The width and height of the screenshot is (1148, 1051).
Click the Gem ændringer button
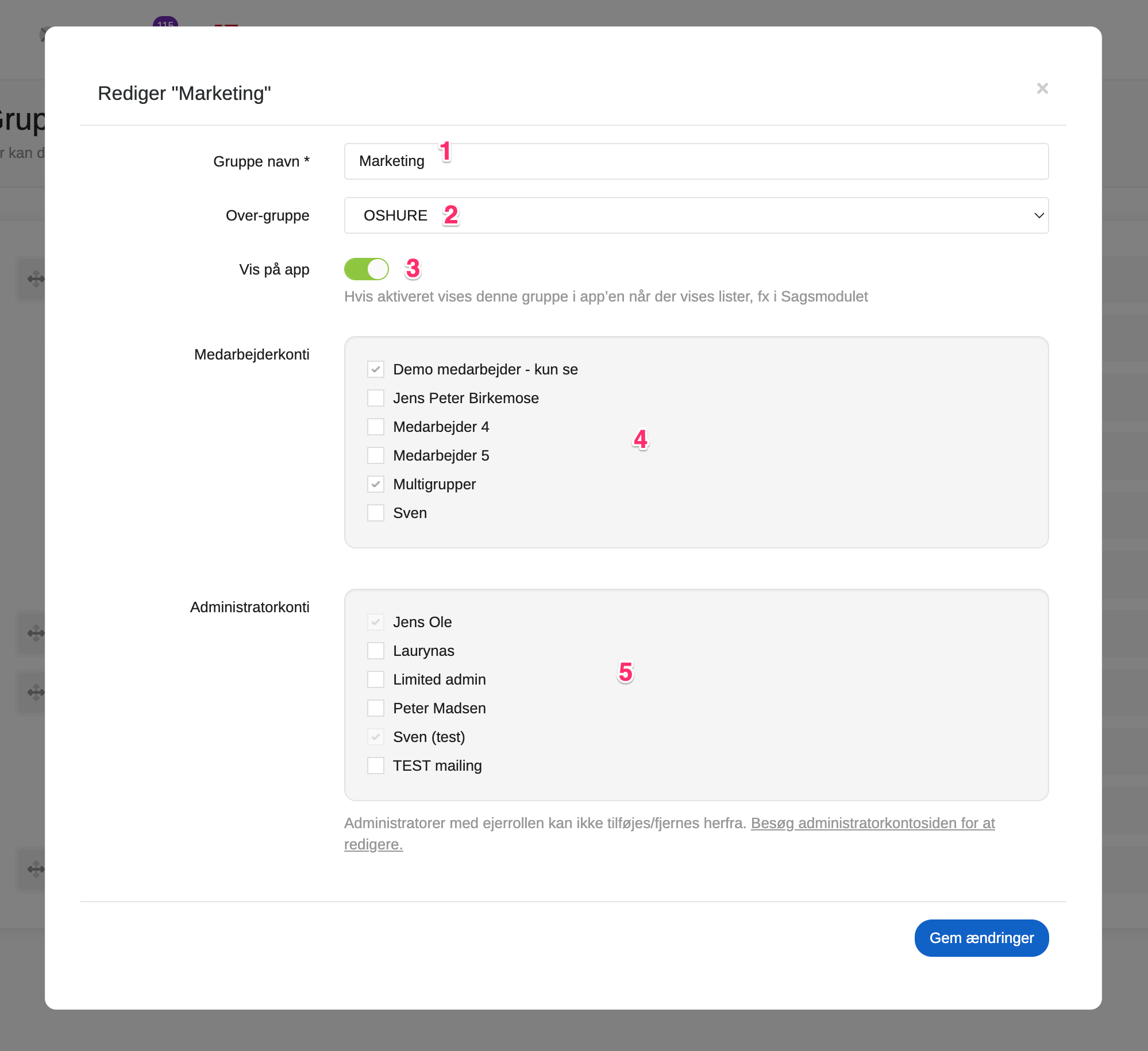coord(981,938)
